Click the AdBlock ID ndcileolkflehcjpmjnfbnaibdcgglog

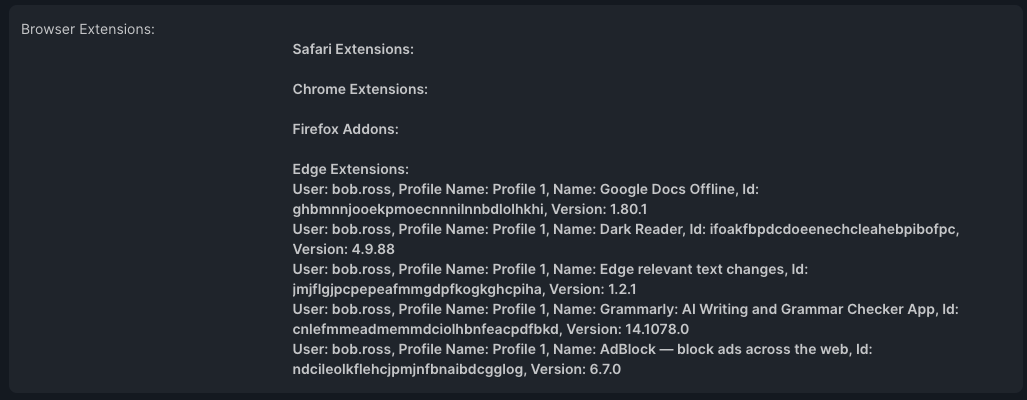click(x=408, y=369)
